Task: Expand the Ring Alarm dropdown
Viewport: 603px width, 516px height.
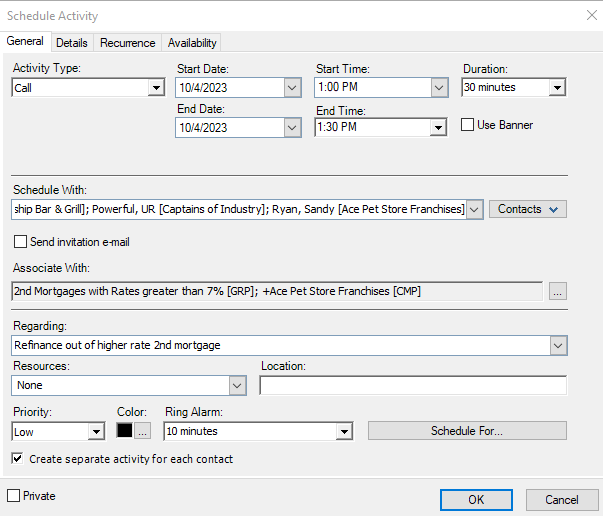Action: pos(344,431)
